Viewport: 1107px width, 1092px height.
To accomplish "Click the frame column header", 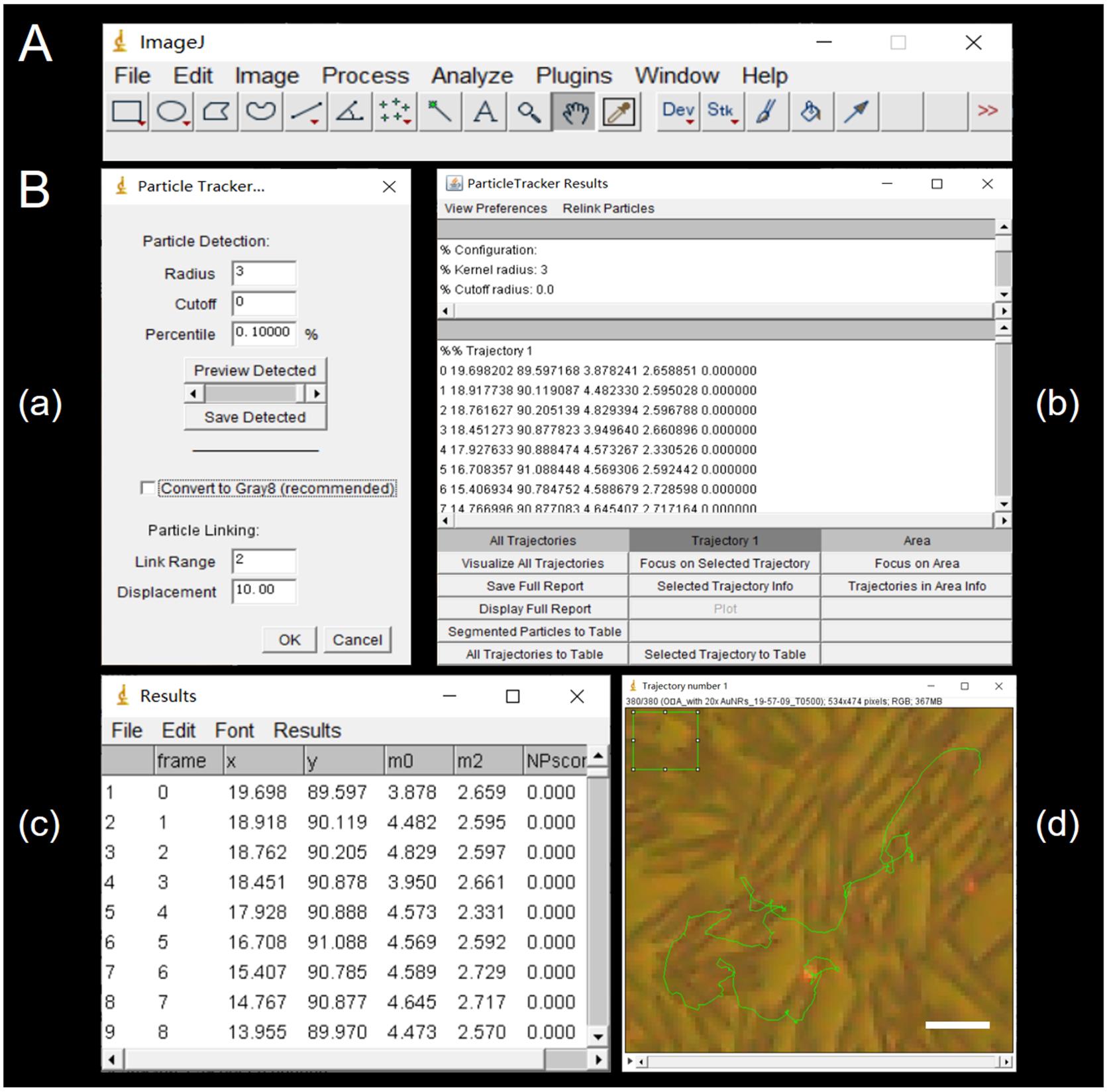I will (x=187, y=761).
